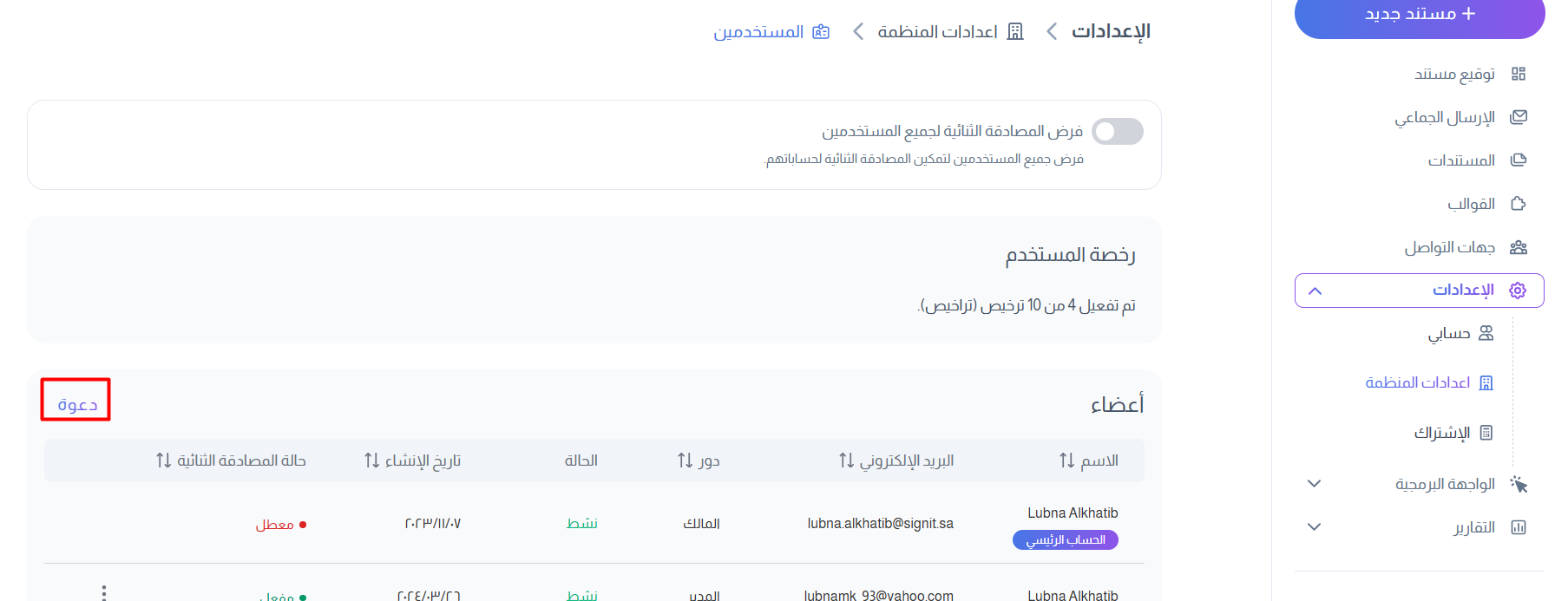Click المالك role cell
Image resolution: width=1568 pixels, height=601 pixels.
(701, 524)
